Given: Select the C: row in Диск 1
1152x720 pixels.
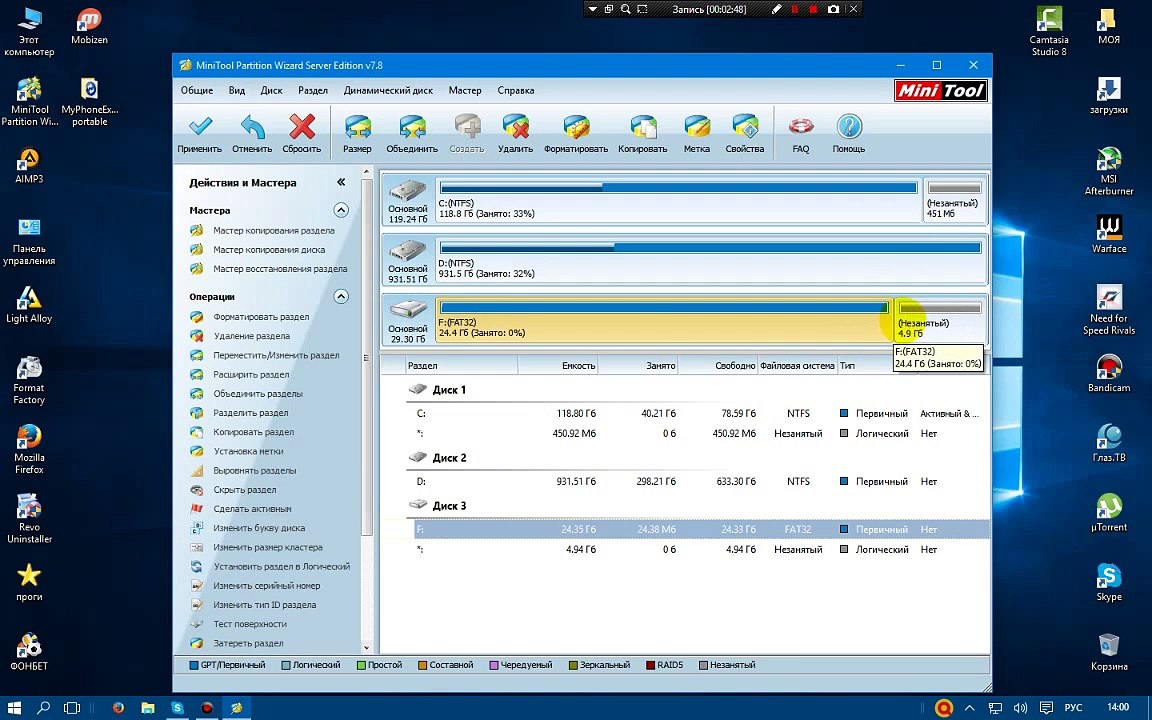Looking at the screenshot, I should point(696,414).
